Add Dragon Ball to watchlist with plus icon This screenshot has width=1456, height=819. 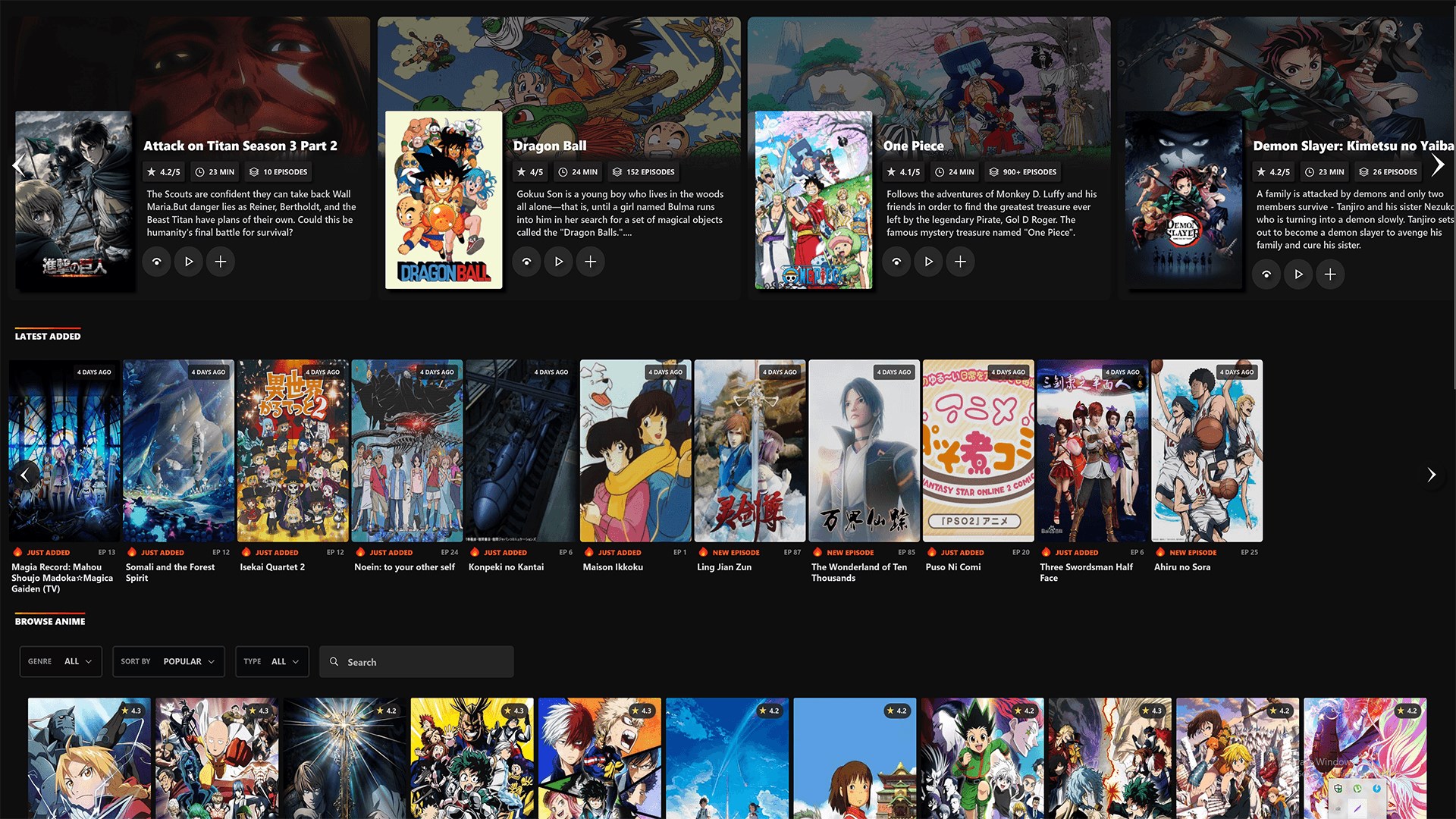pos(590,262)
